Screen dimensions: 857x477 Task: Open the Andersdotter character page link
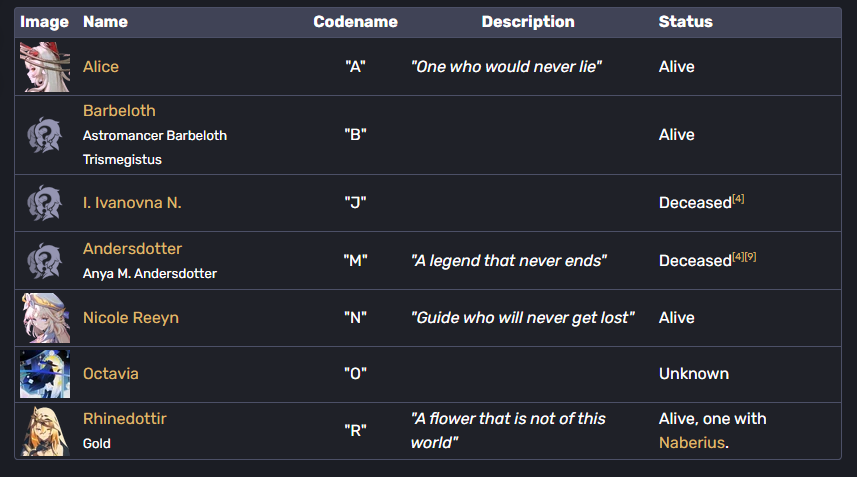(x=132, y=249)
